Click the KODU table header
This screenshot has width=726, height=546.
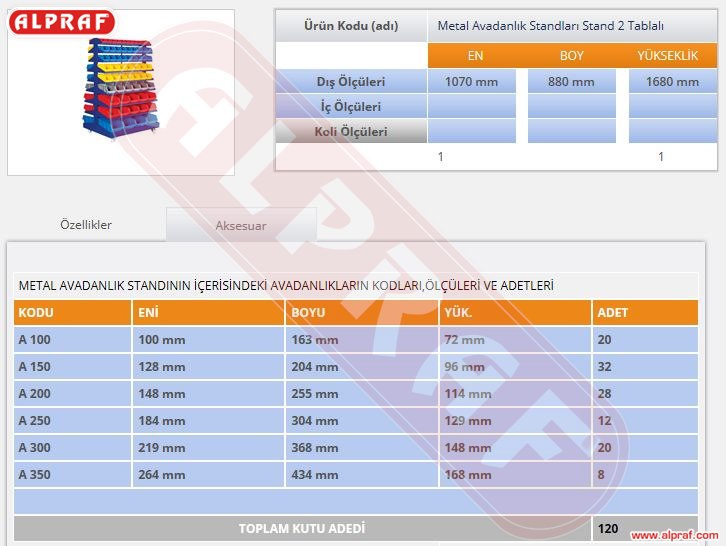click(x=72, y=312)
